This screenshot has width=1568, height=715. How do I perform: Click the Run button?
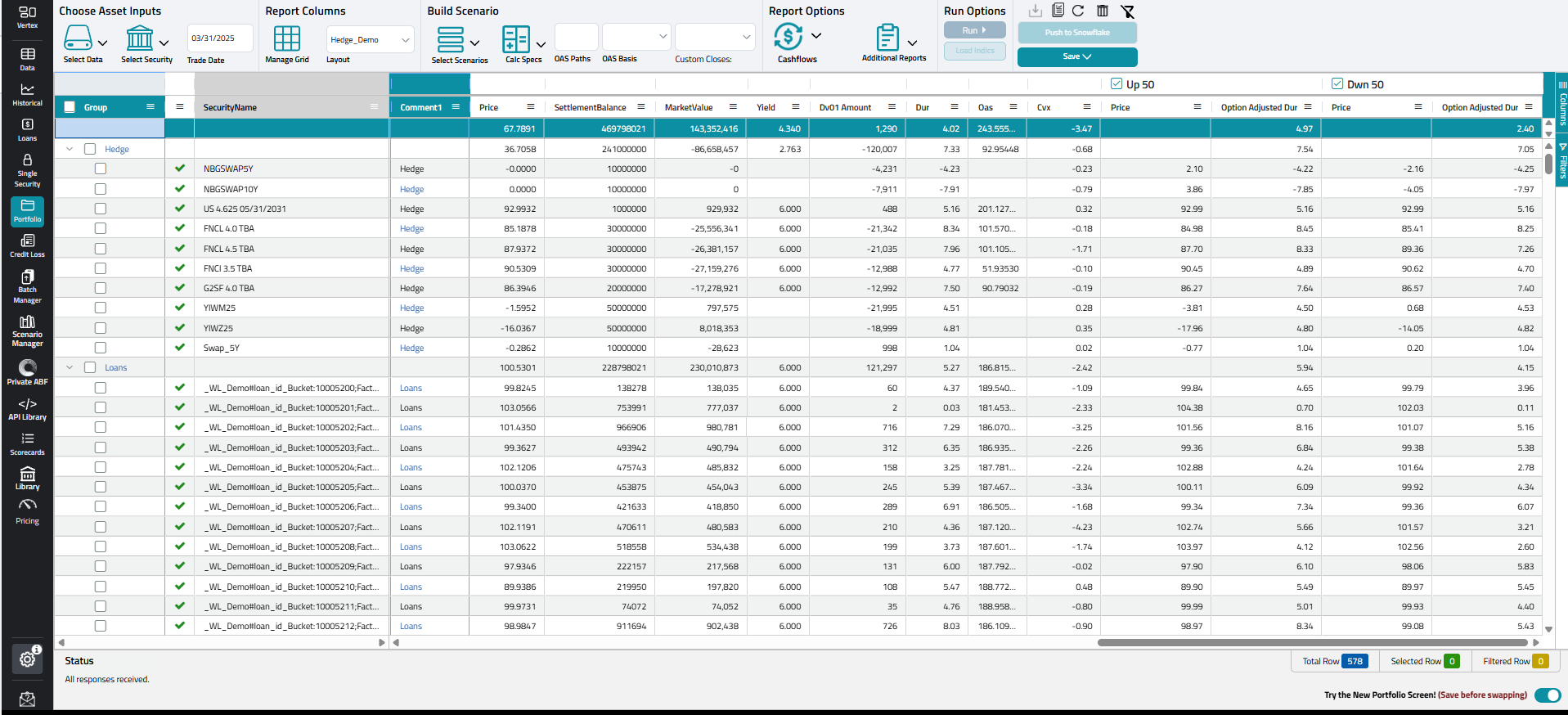point(974,30)
